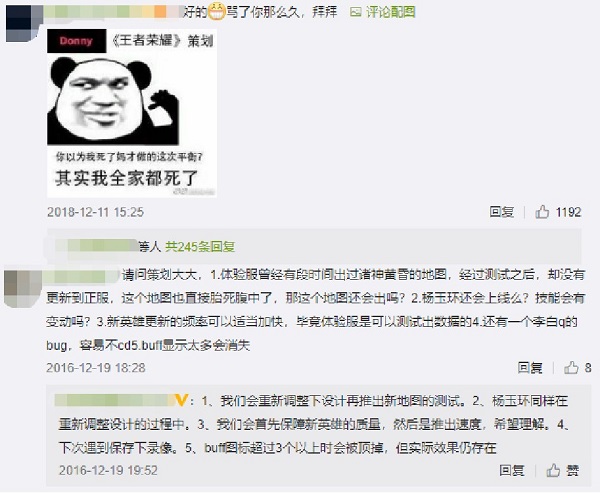Open the second commenter's pixelated avatar
The height and width of the screenshot is (493, 600).
(x=23, y=287)
